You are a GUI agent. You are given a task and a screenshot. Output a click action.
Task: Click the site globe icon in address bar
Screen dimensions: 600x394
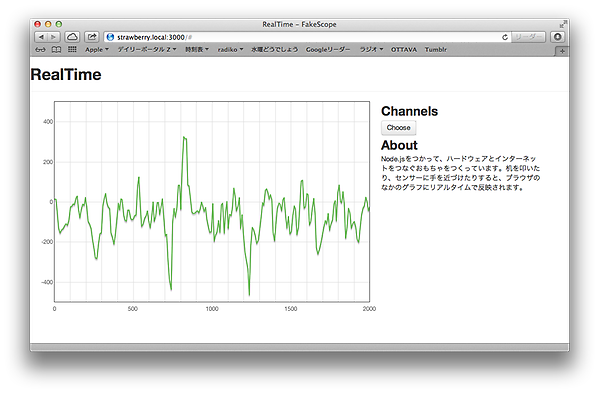pos(111,37)
